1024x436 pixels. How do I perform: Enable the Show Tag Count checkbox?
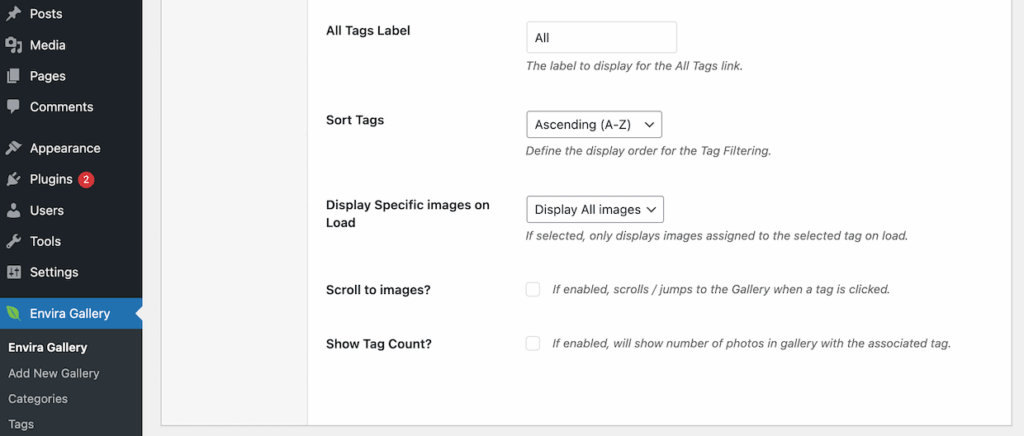coord(533,343)
